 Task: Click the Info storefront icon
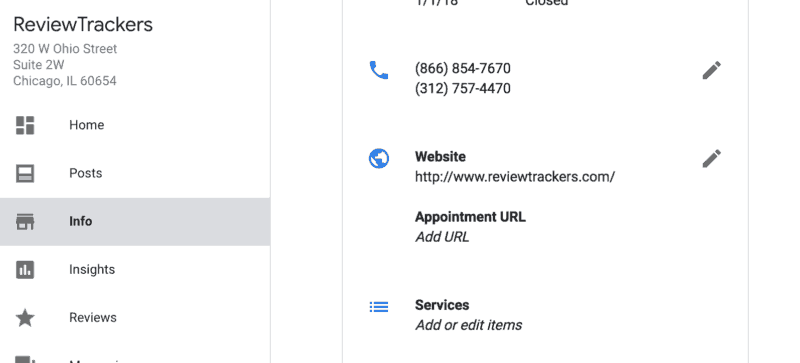pos(25,222)
